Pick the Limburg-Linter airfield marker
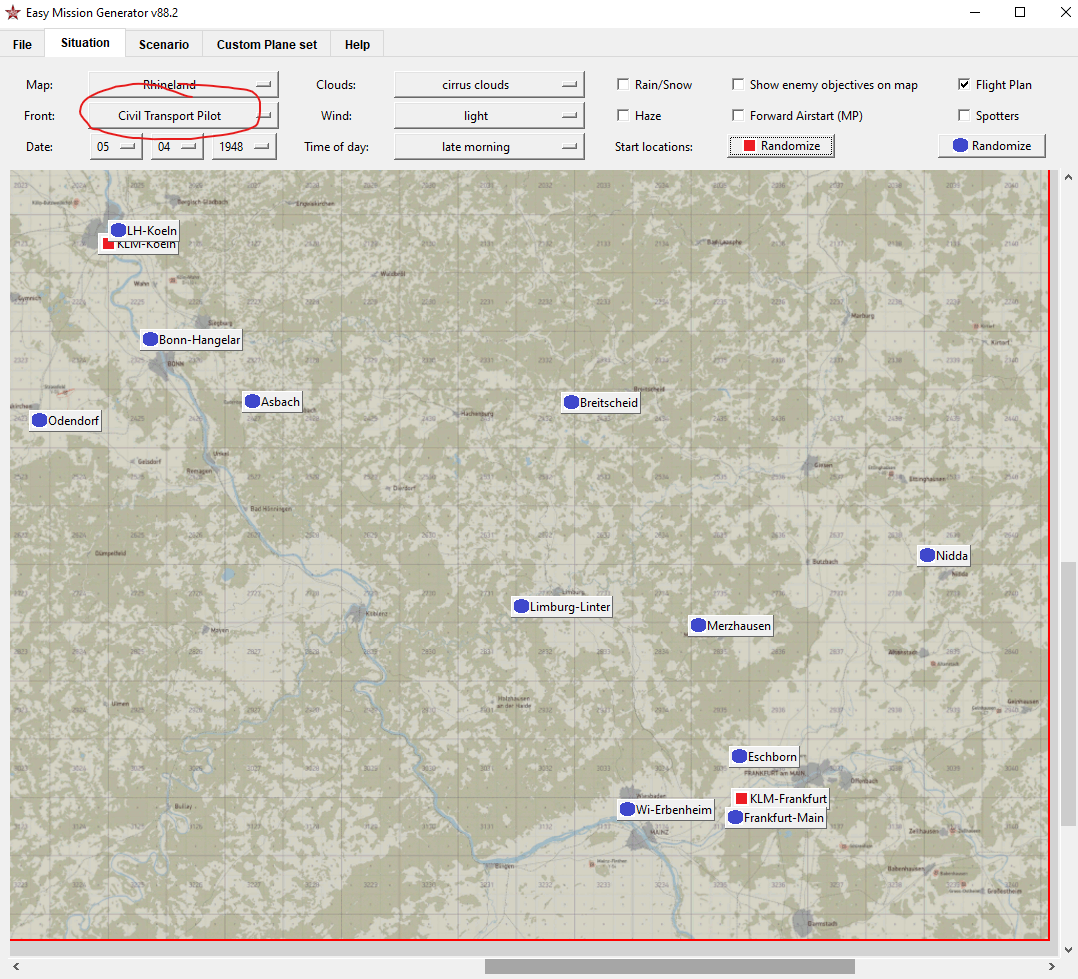 click(x=562, y=607)
